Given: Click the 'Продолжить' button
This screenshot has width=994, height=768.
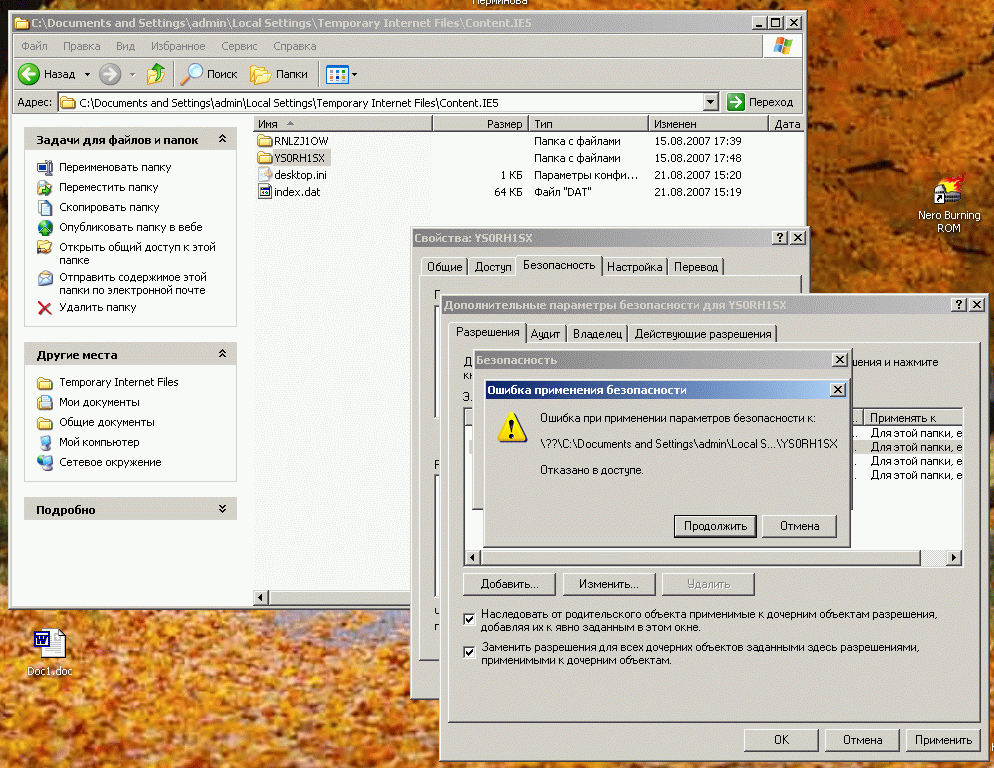Looking at the screenshot, I should pyautogui.click(x=715, y=526).
